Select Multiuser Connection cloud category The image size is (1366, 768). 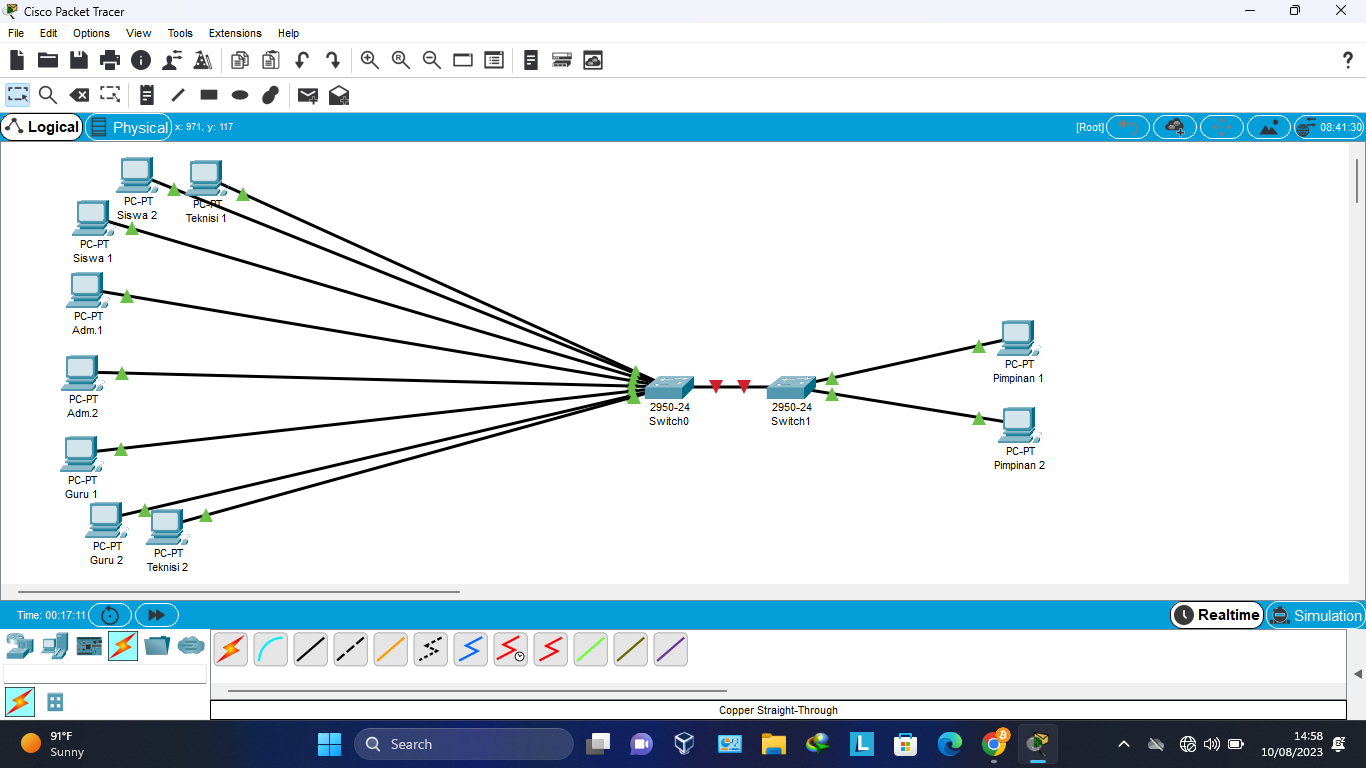coord(191,646)
